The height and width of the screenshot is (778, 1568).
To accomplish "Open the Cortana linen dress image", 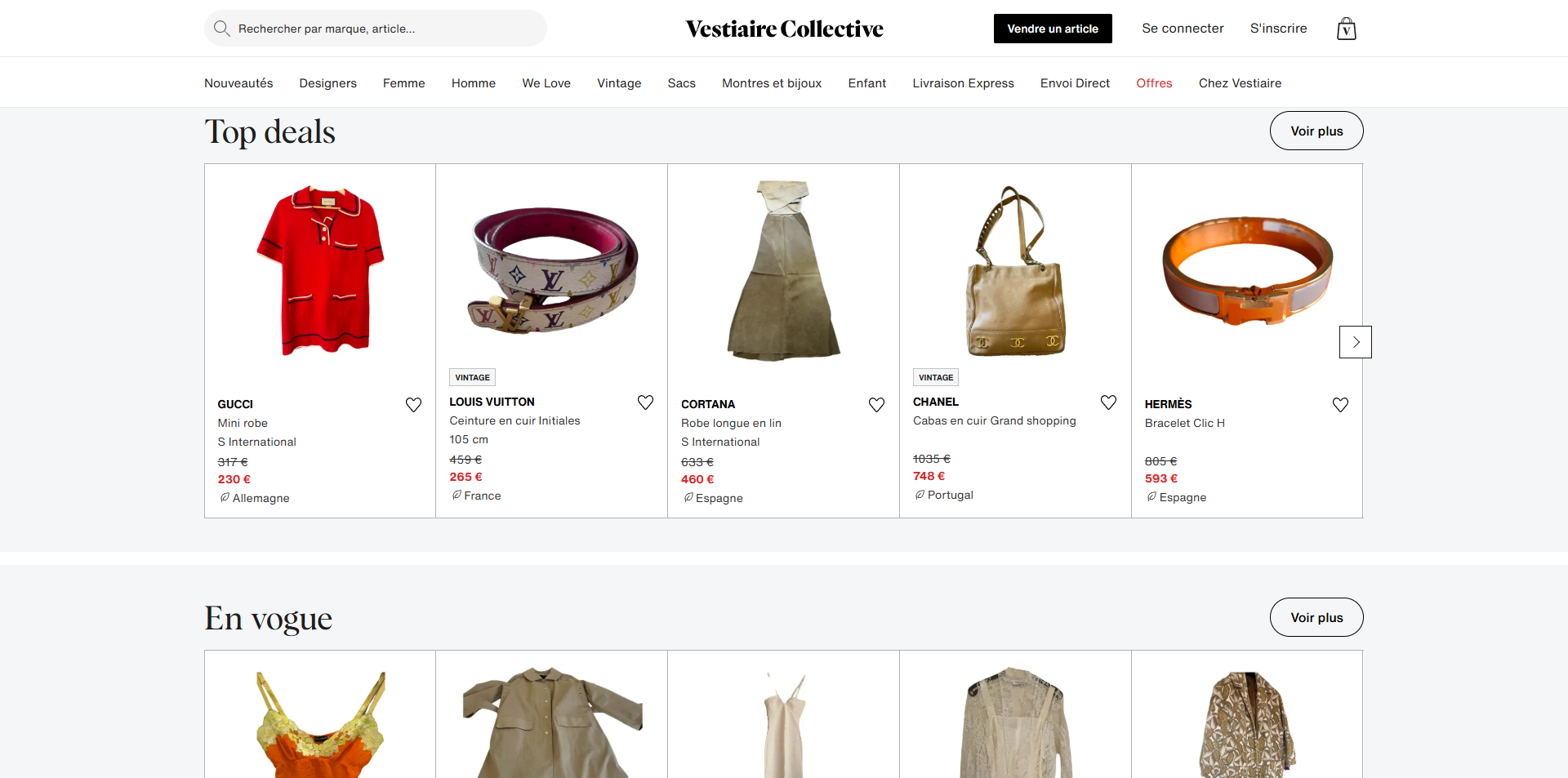I will click(783, 270).
